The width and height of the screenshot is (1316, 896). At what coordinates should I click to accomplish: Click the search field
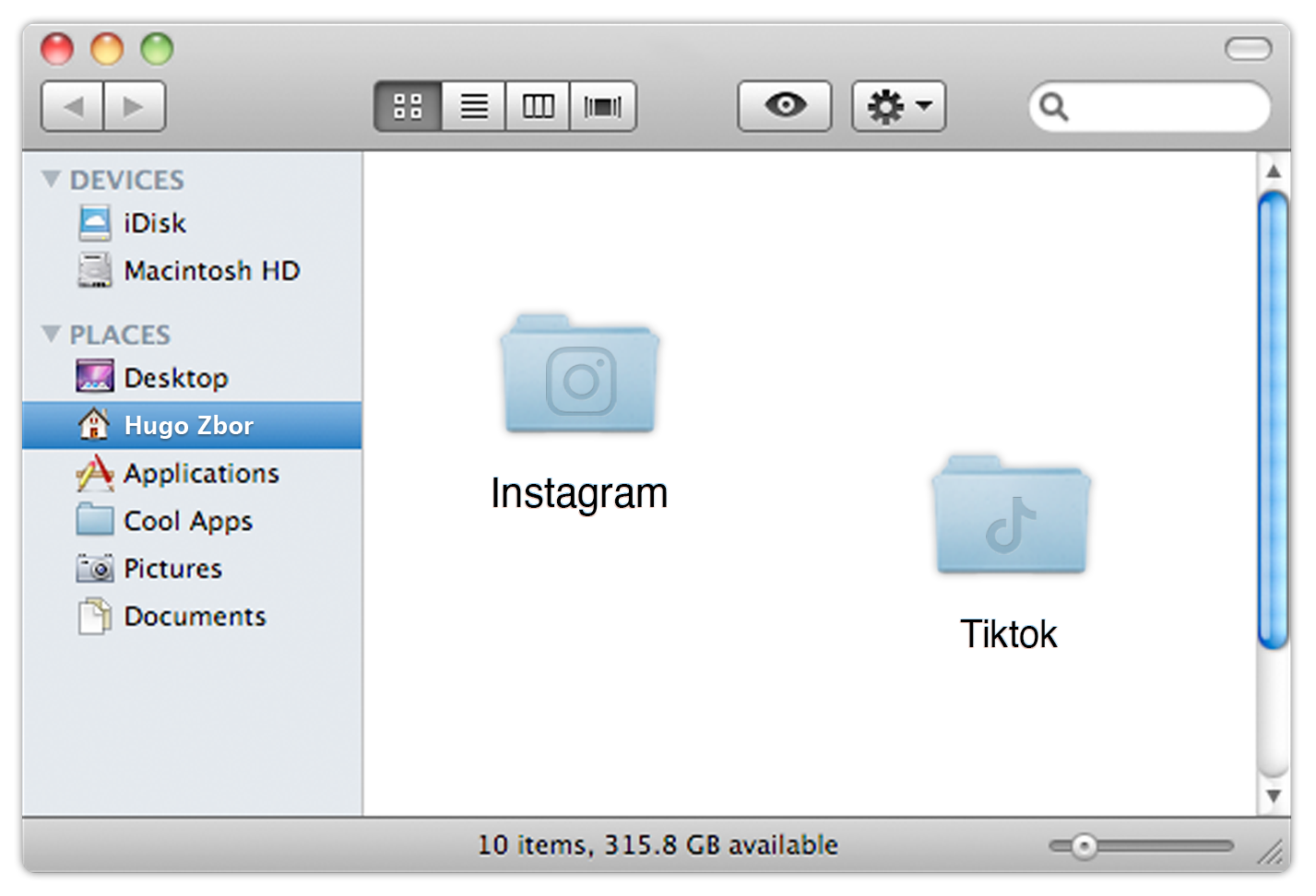(x=1150, y=107)
